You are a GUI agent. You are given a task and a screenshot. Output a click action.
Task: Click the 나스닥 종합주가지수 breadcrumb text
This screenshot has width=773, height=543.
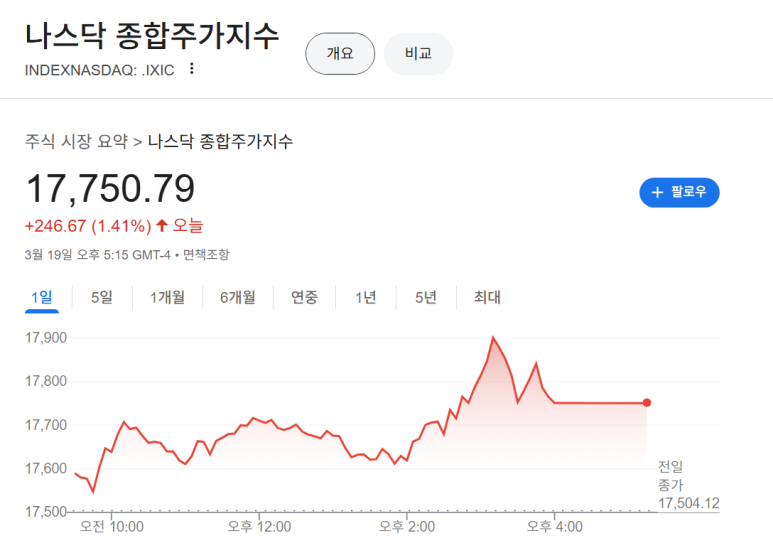(x=220, y=141)
